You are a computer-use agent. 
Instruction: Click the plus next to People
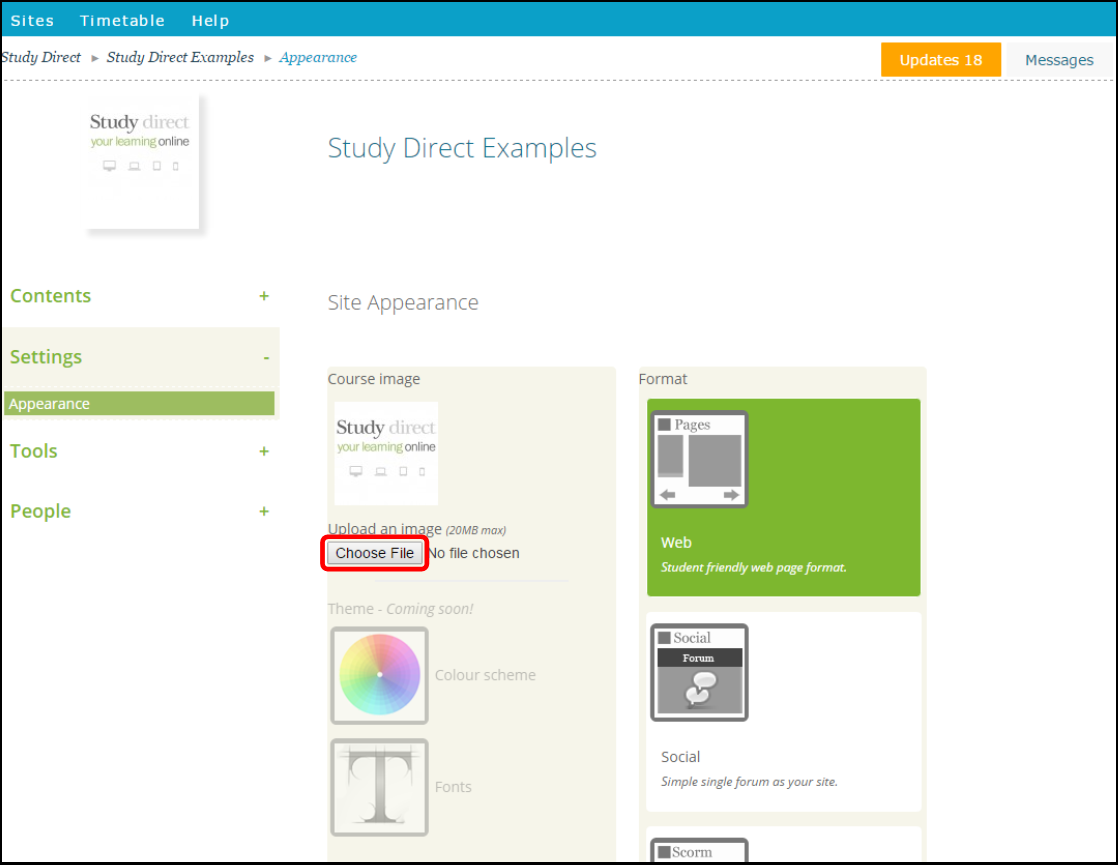click(264, 511)
